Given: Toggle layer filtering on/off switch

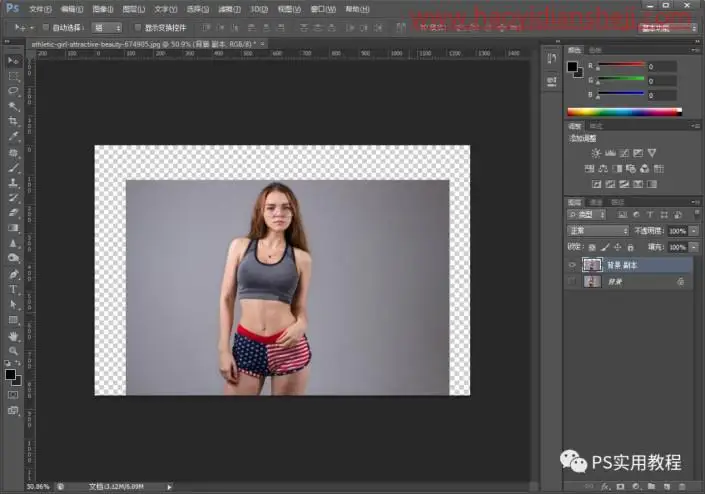Looking at the screenshot, I should click(697, 214).
